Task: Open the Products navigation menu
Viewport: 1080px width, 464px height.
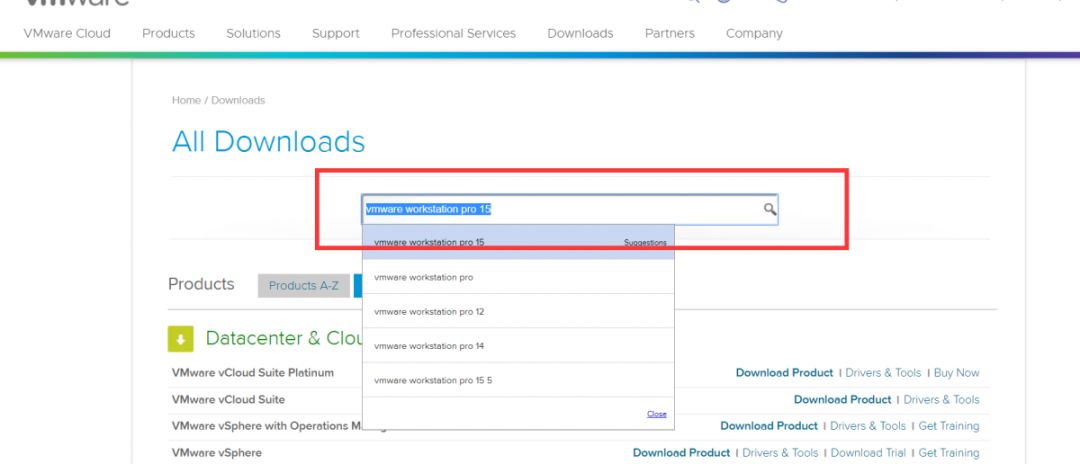Action: [x=168, y=33]
